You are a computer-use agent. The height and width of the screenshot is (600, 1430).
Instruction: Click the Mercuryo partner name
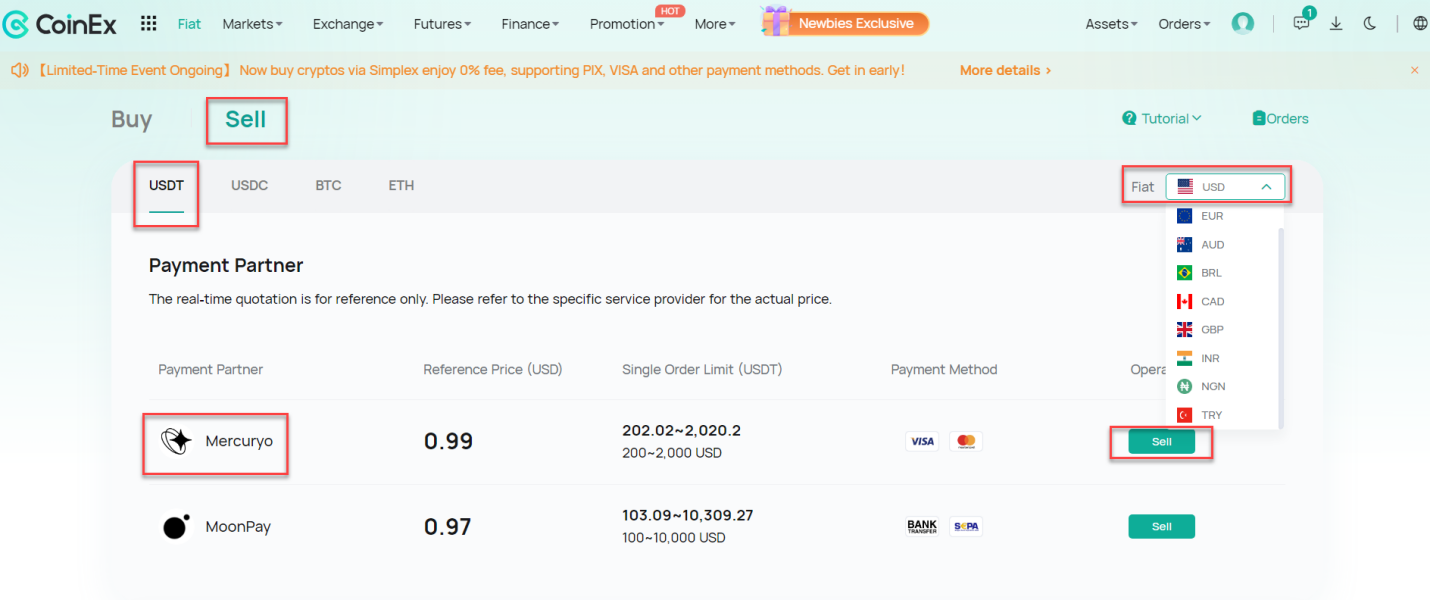point(239,441)
